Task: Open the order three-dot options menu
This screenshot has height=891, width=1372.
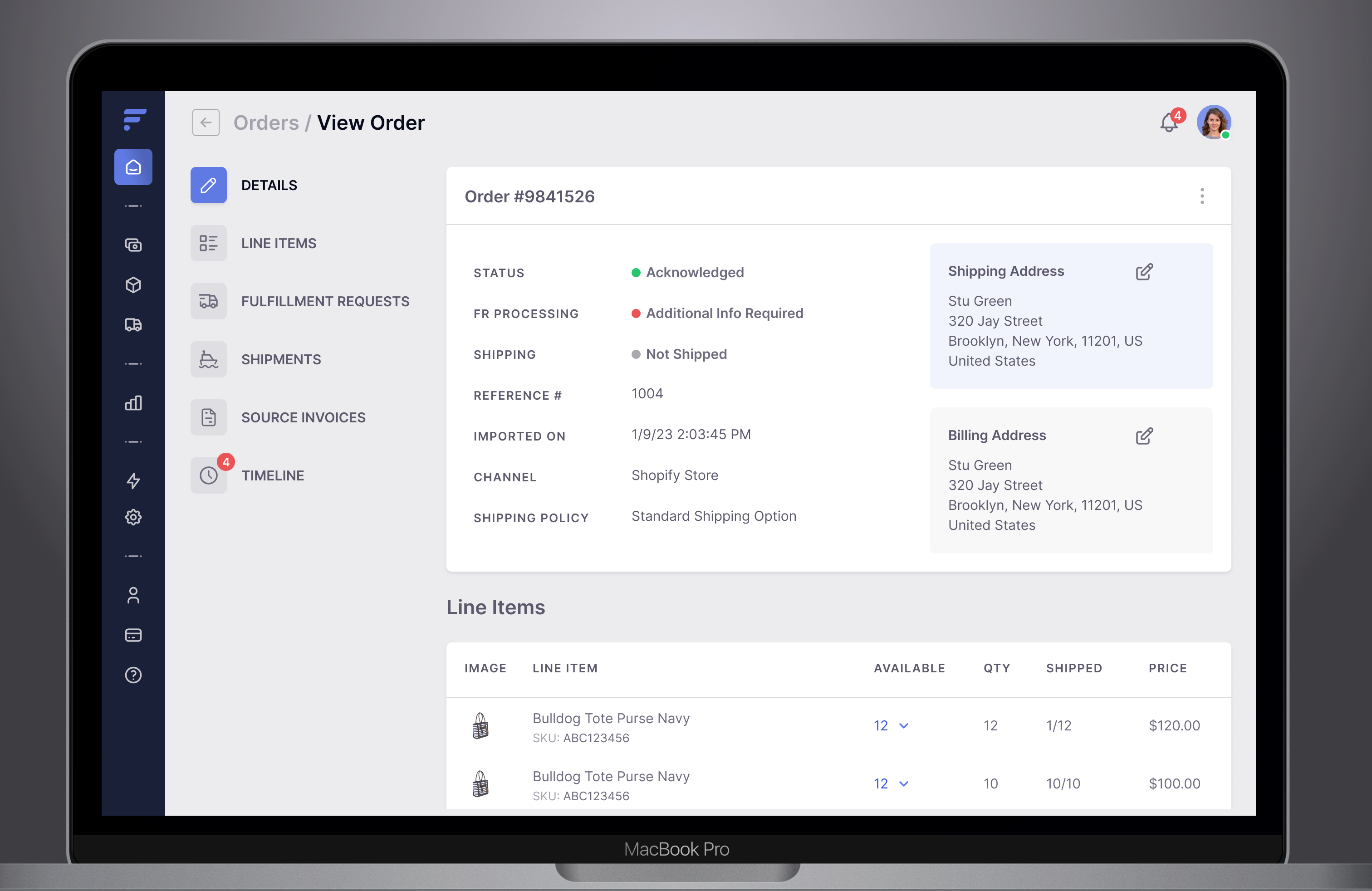Action: [x=1202, y=196]
